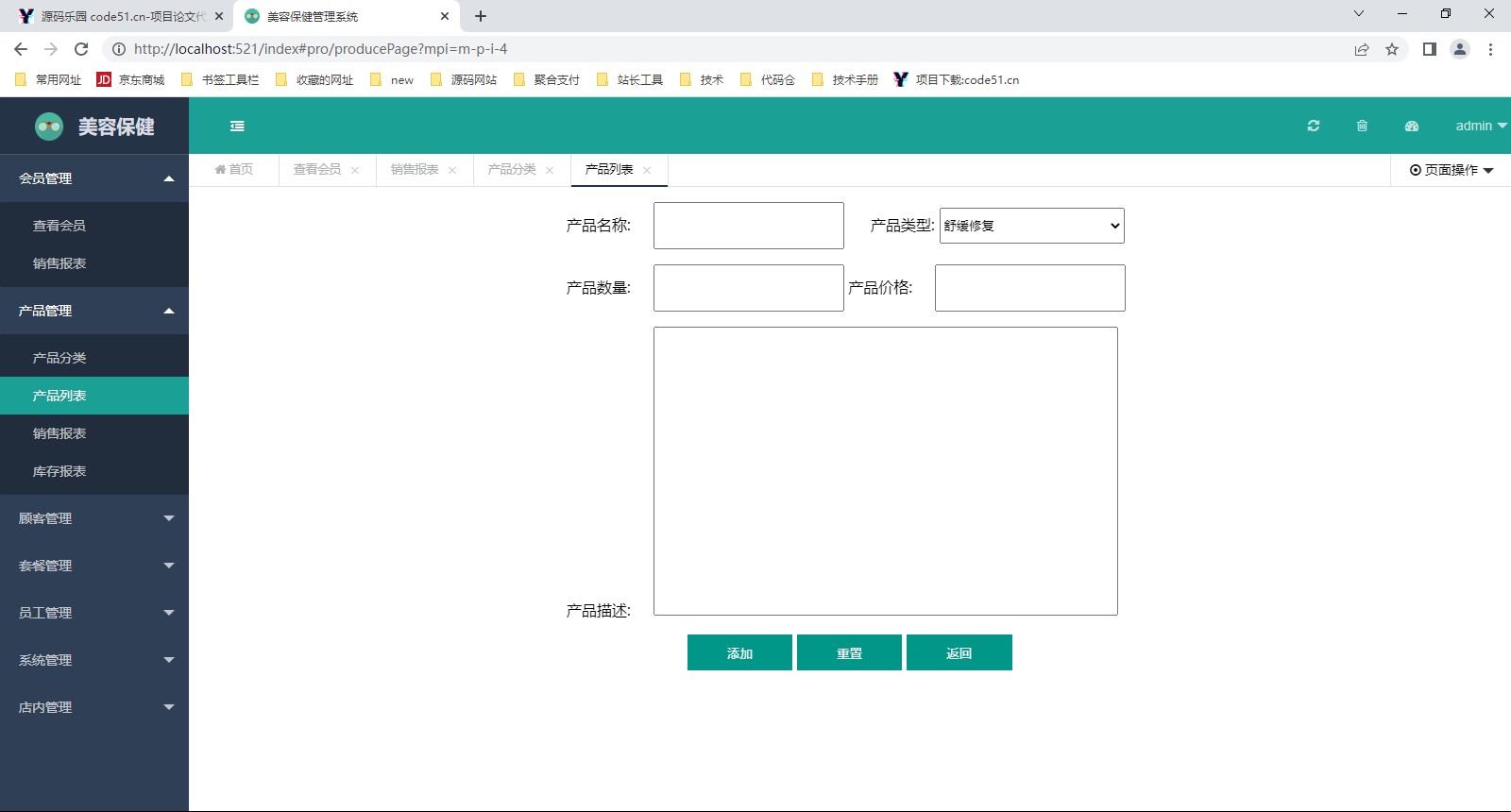Open 聚合支付 bookmark folder
This screenshot has height=812, width=1511.
547,80
